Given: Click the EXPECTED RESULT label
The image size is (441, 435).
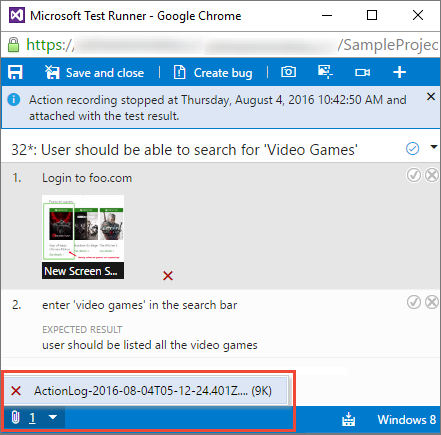Looking at the screenshot, I should coord(82,330).
